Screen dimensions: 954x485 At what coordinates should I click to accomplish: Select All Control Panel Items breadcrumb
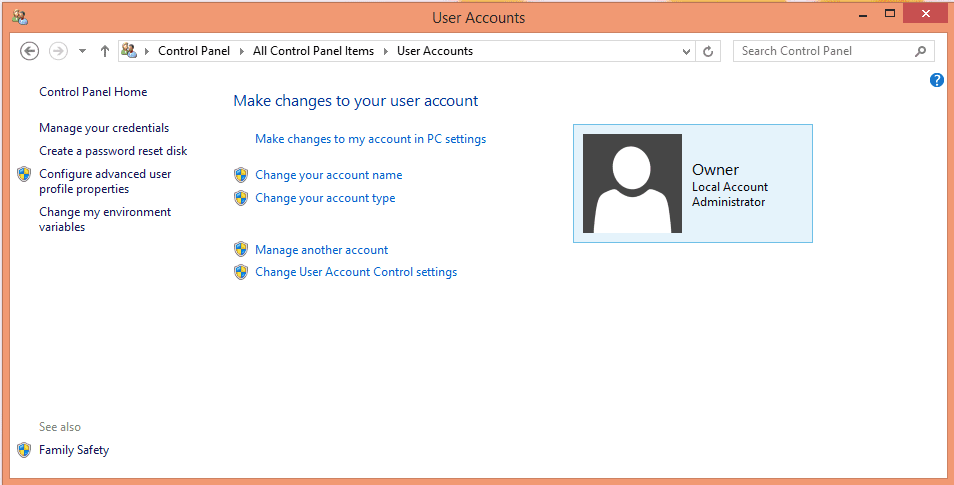[x=313, y=51]
